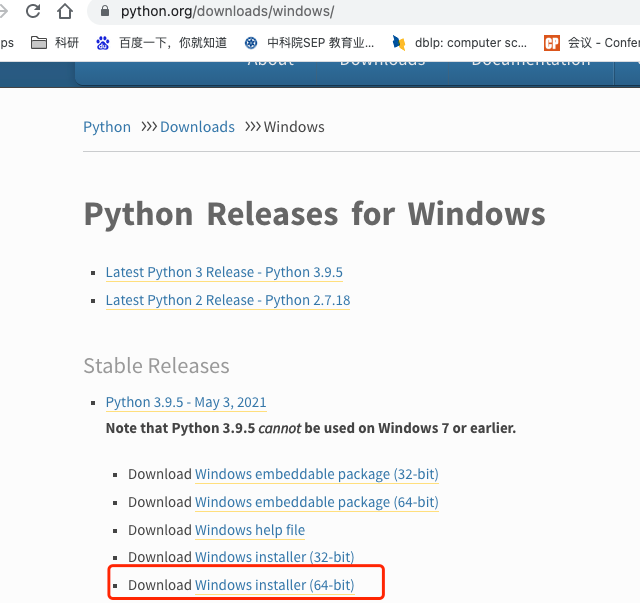Open the 会议 - Confer bookmark
Viewport: 640px width, 603px height.
point(604,42)
